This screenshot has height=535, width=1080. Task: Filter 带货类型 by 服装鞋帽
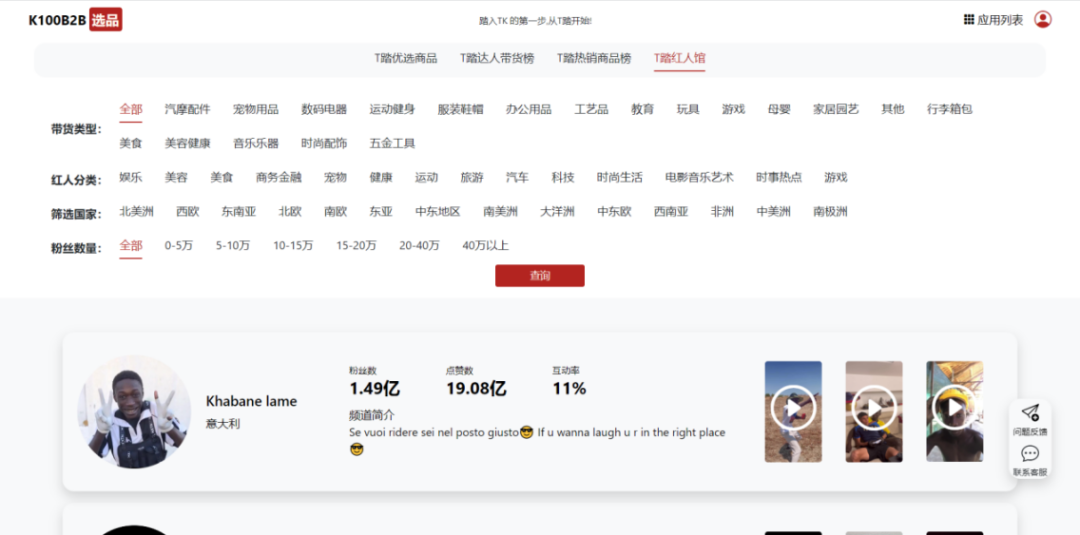pos(460,109)
